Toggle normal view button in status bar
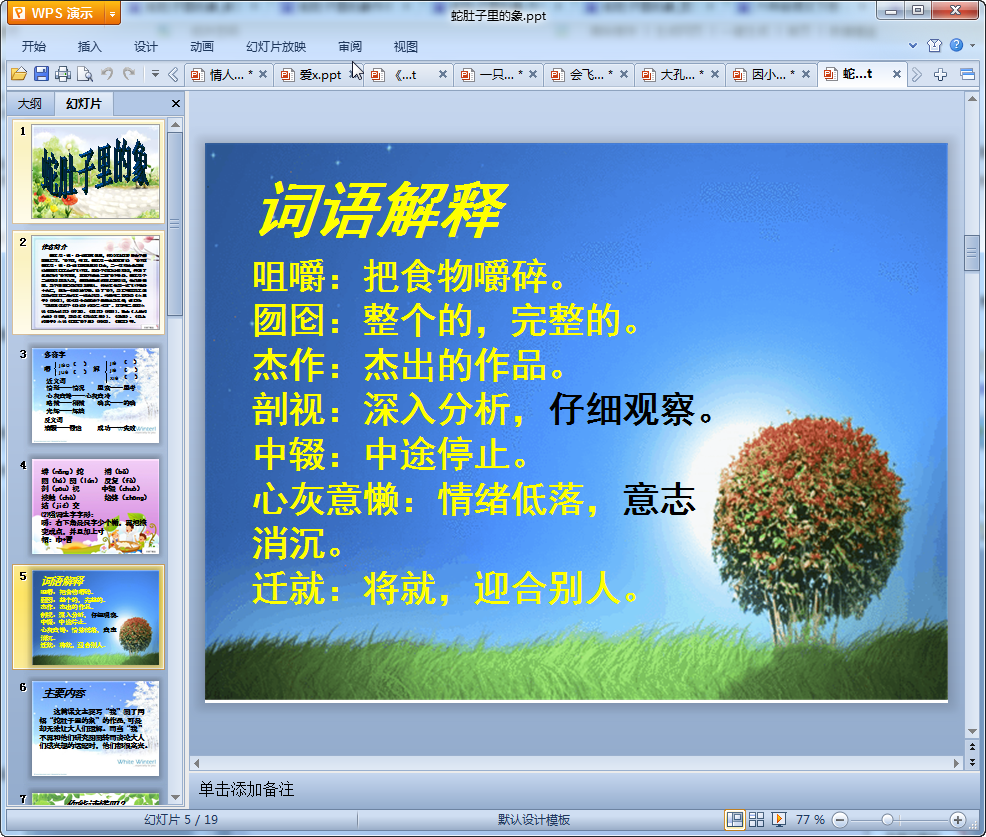 [x=735, y=820]
